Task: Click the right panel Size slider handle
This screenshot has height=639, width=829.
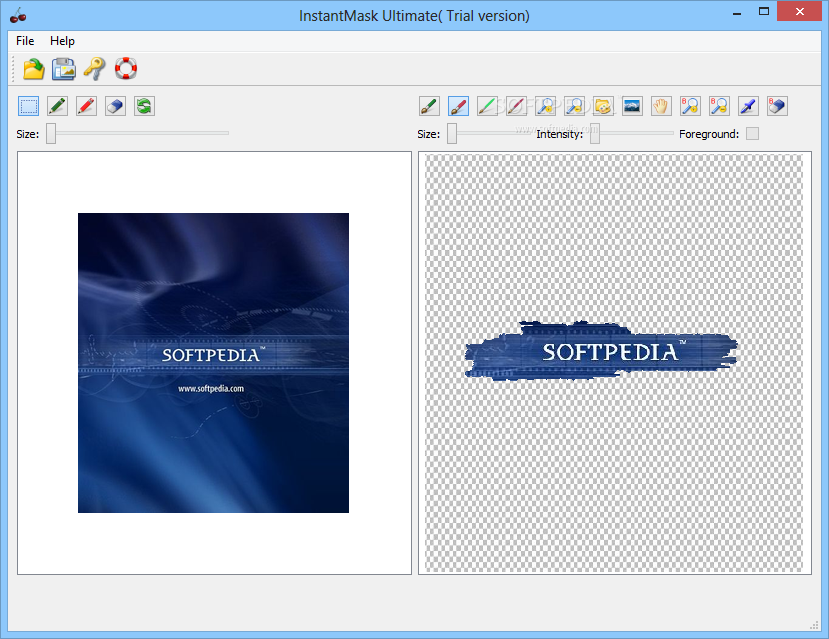Action: click(x=452, y=134)
